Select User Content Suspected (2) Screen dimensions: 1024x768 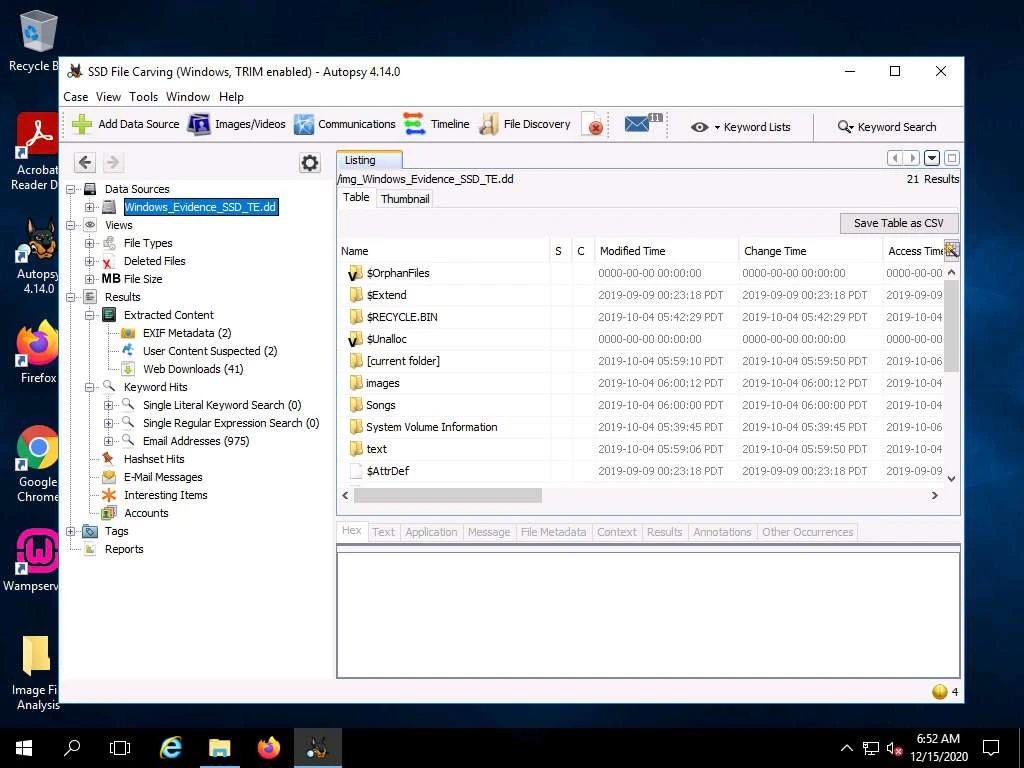click(x=210, y=351)
